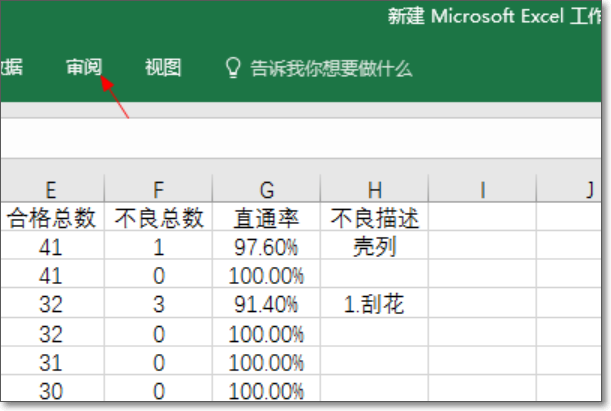The height and width of the screenshot is (411, 611).
Task: Select column E header
Action: pyautogui.click(x=51, y=189)
